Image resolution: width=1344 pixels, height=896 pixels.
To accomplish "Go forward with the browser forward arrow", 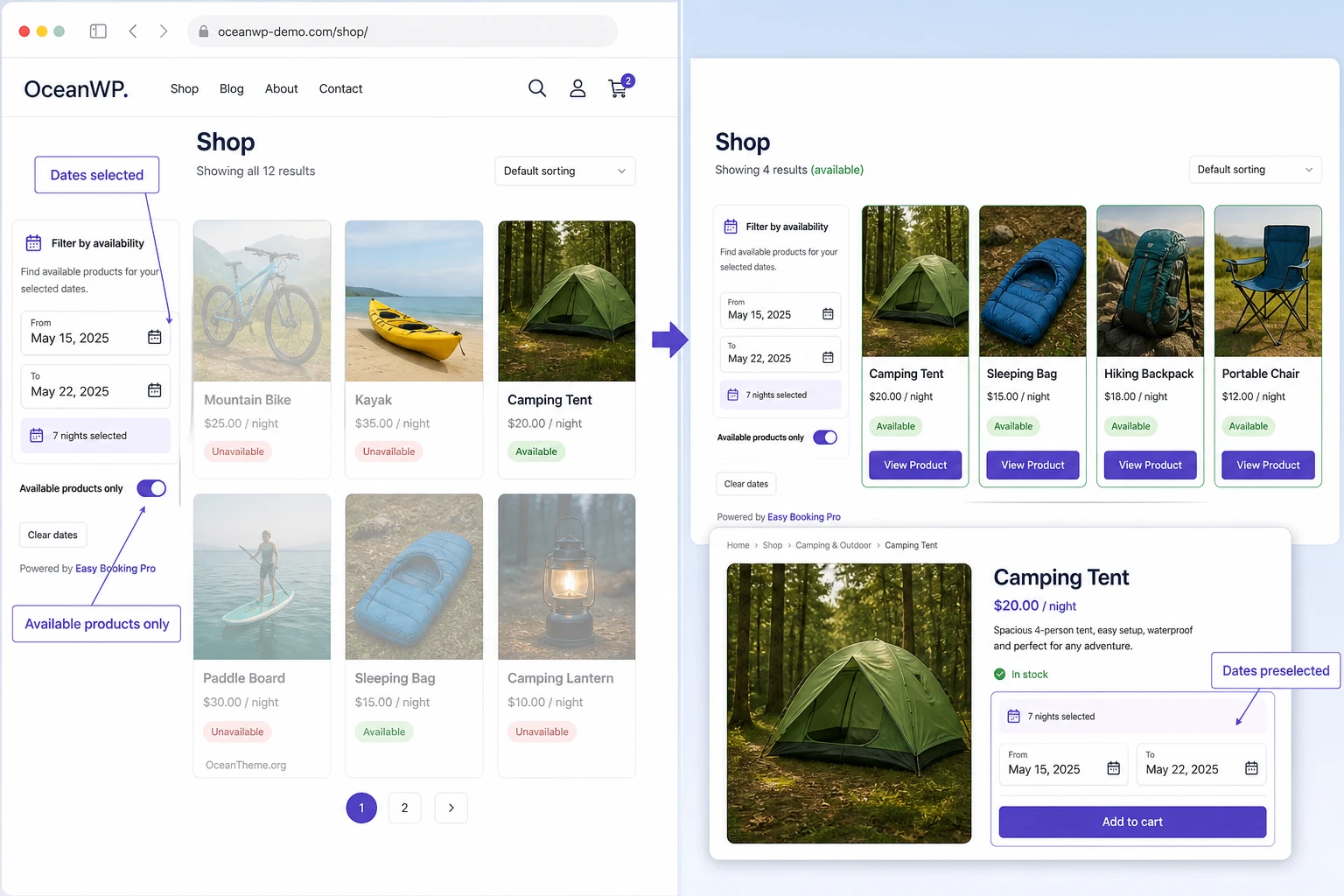I will (164, 31).
